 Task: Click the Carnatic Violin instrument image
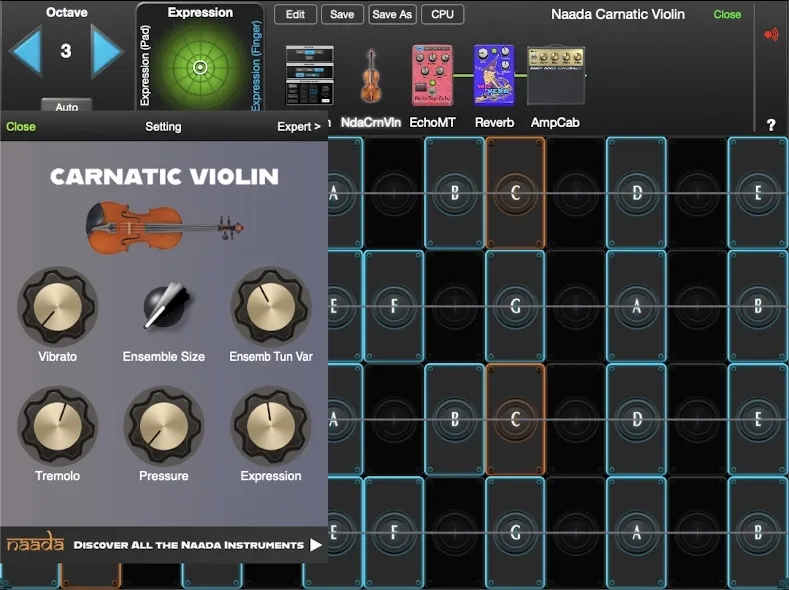pos(165,227)
